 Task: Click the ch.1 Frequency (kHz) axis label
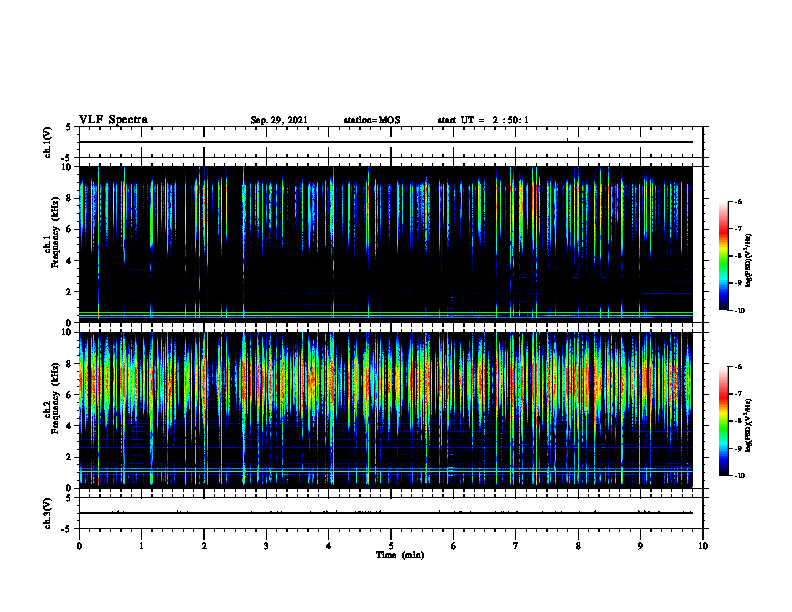(51, 232)
